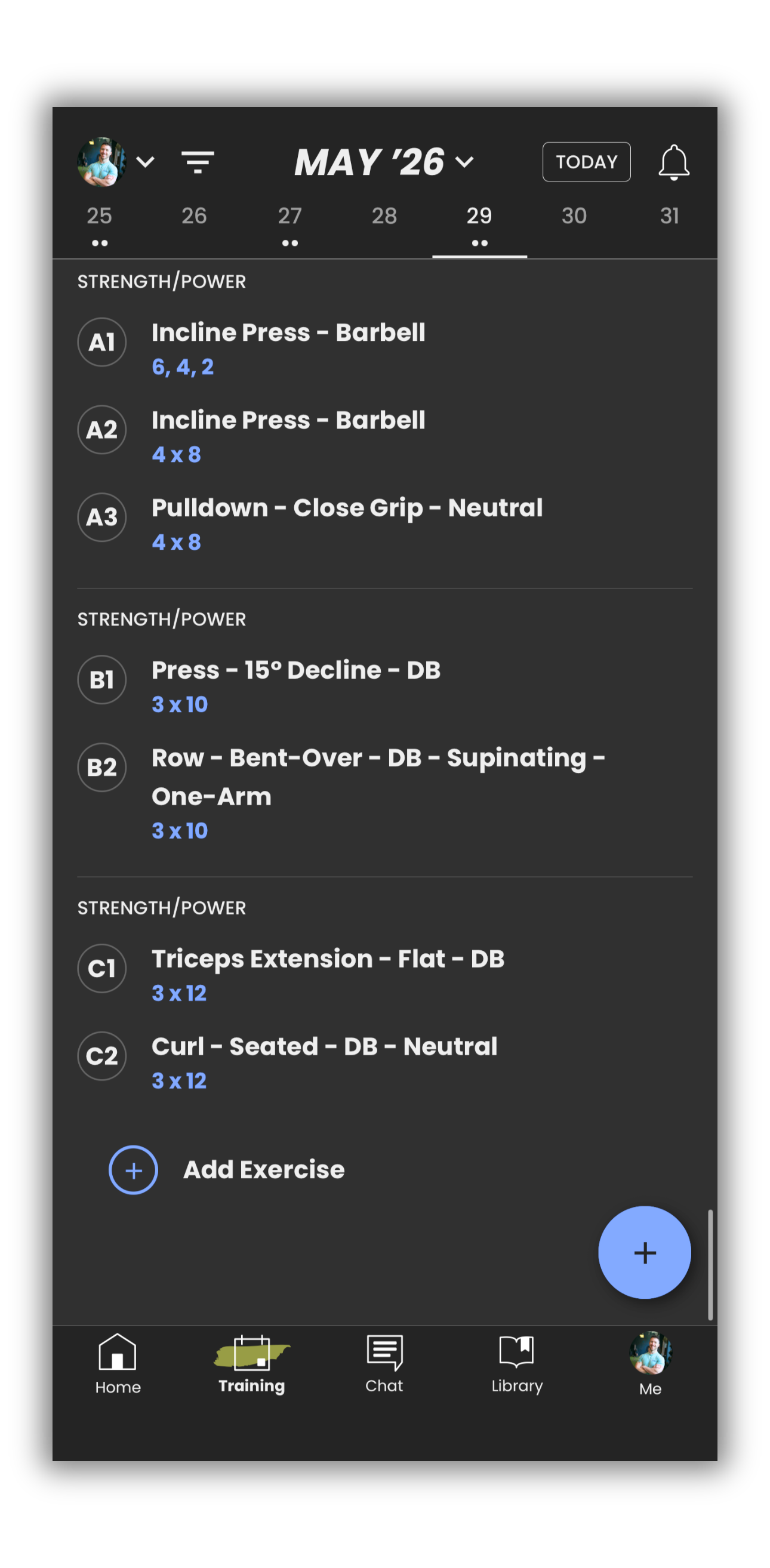Select the A1 exercise circle marker

(101, 342)
